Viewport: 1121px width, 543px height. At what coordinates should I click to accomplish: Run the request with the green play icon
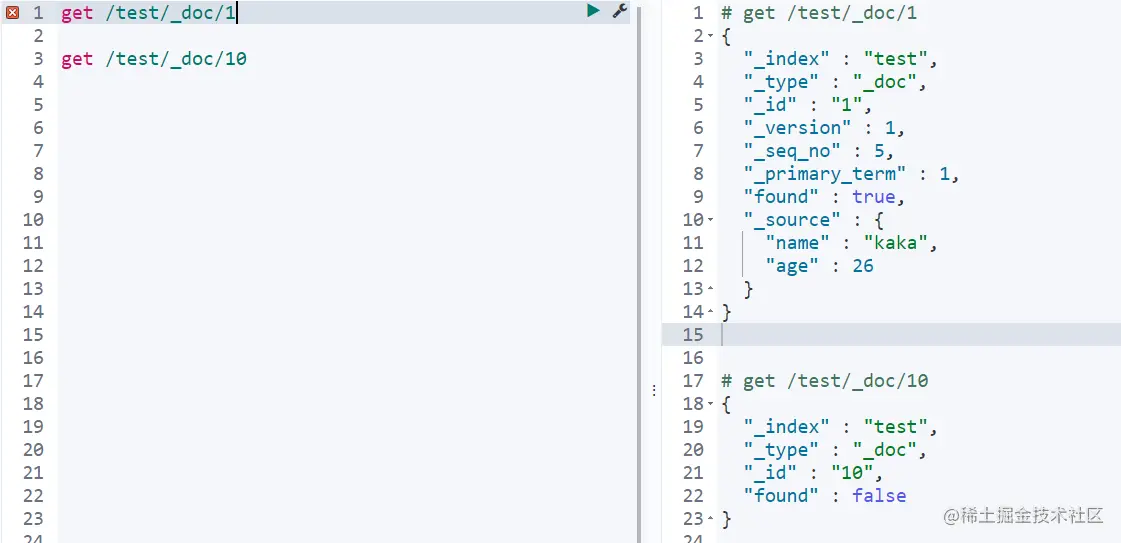click(x=593, y=11)
